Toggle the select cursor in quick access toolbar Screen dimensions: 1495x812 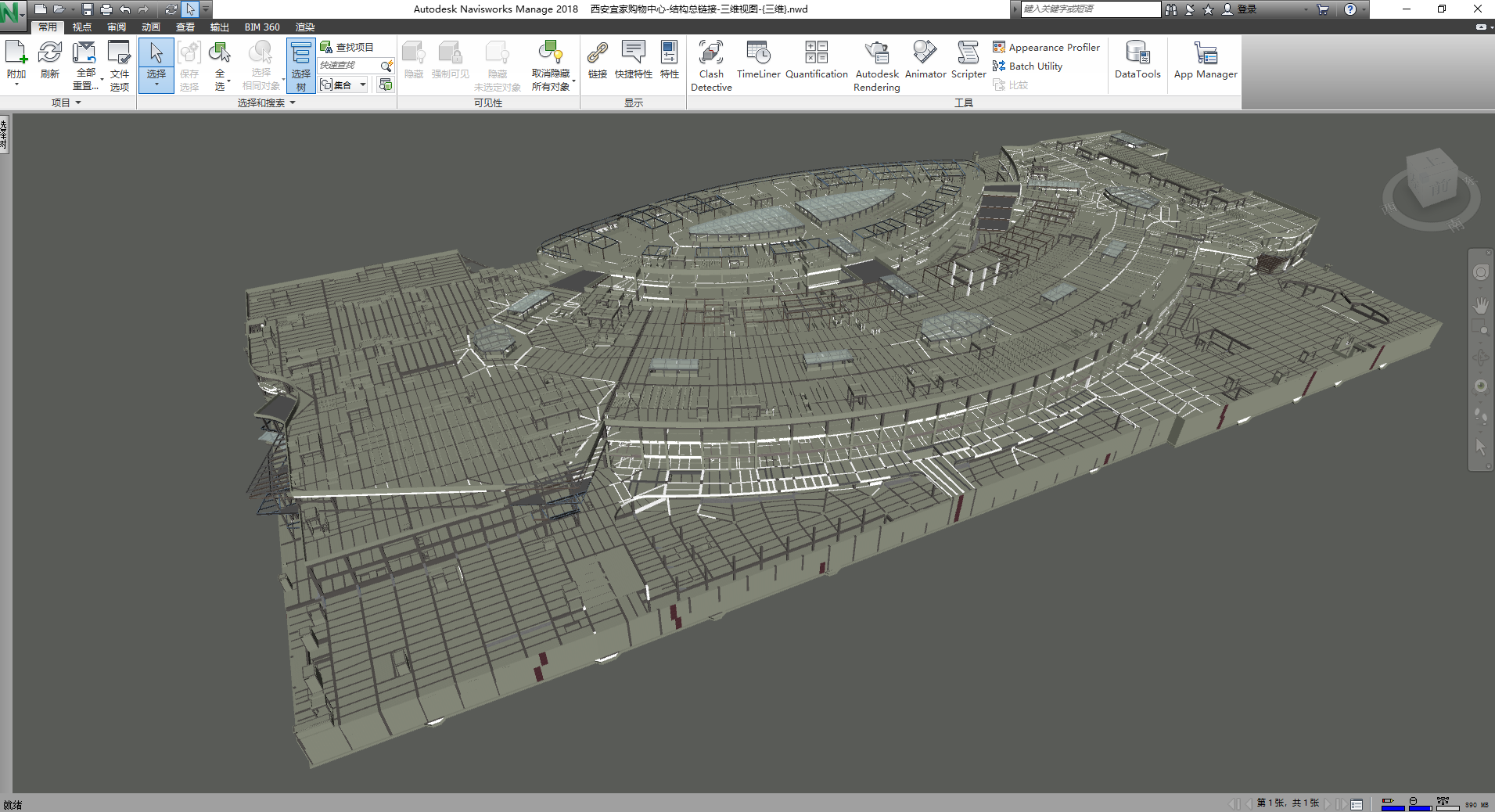click(191, 9)
